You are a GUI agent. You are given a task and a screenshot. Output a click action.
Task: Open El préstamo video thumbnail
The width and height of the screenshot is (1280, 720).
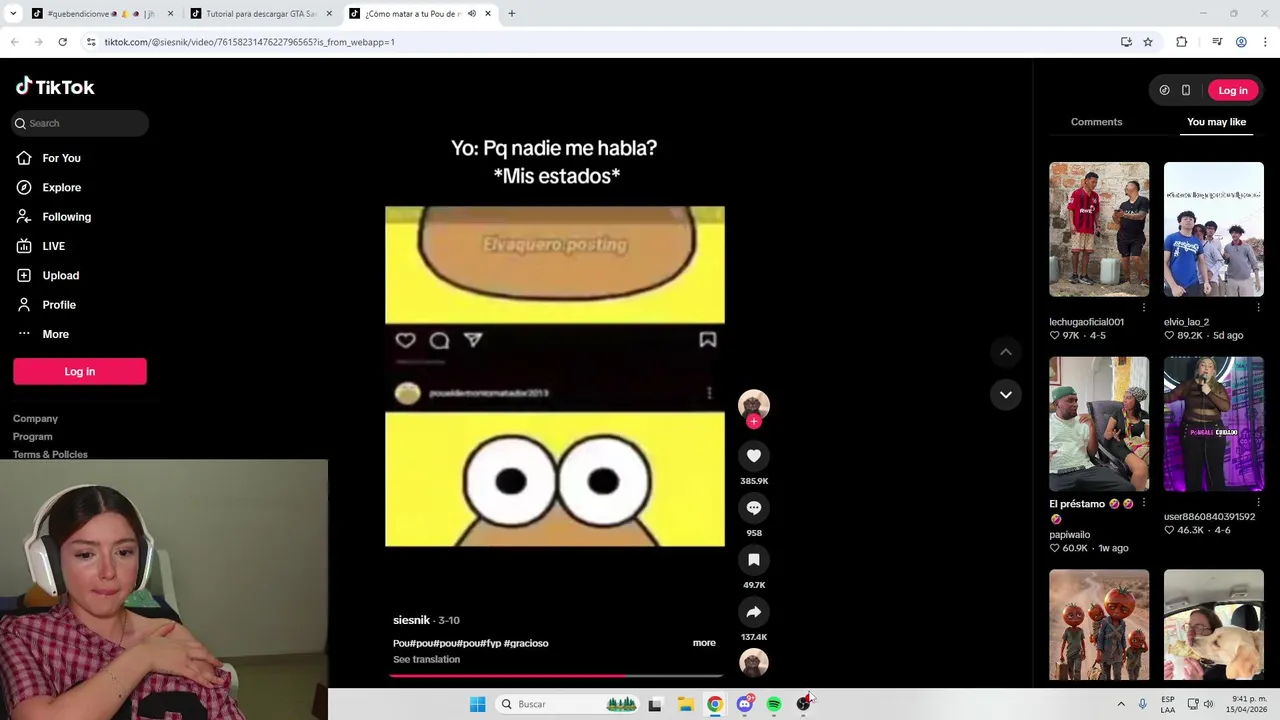coord(1099,424)
